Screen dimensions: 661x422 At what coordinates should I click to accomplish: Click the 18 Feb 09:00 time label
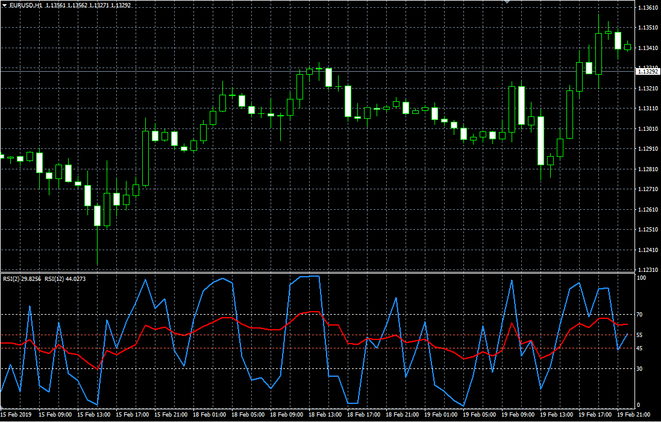tap(287, 415)
